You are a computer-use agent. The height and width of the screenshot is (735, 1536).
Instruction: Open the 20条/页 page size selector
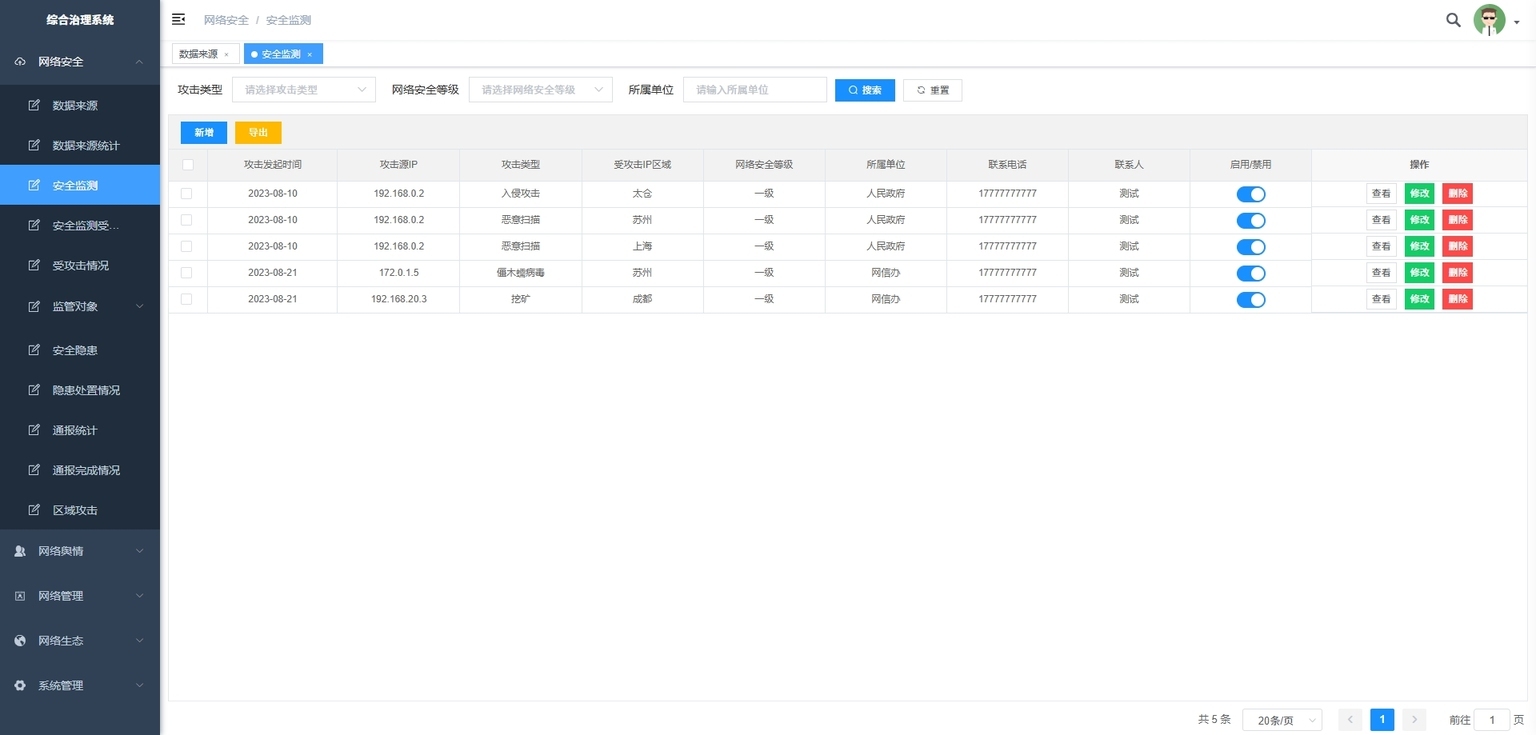tap(1281, 721)
